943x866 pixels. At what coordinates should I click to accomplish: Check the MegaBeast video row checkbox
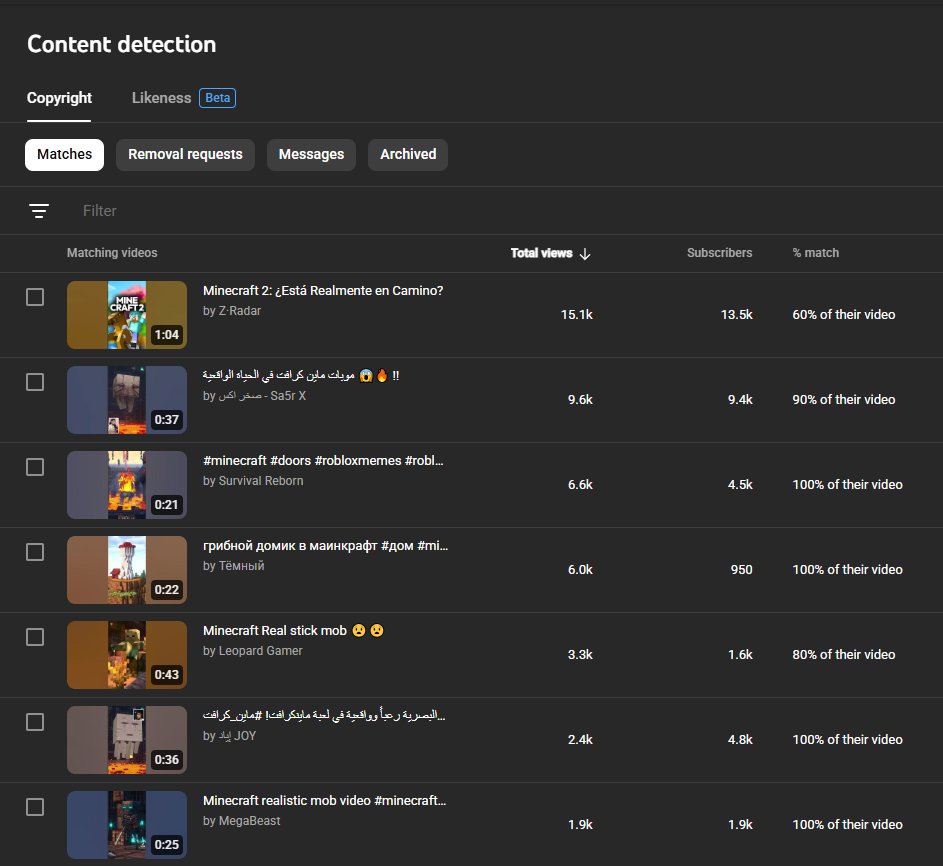tap(35, 807)
